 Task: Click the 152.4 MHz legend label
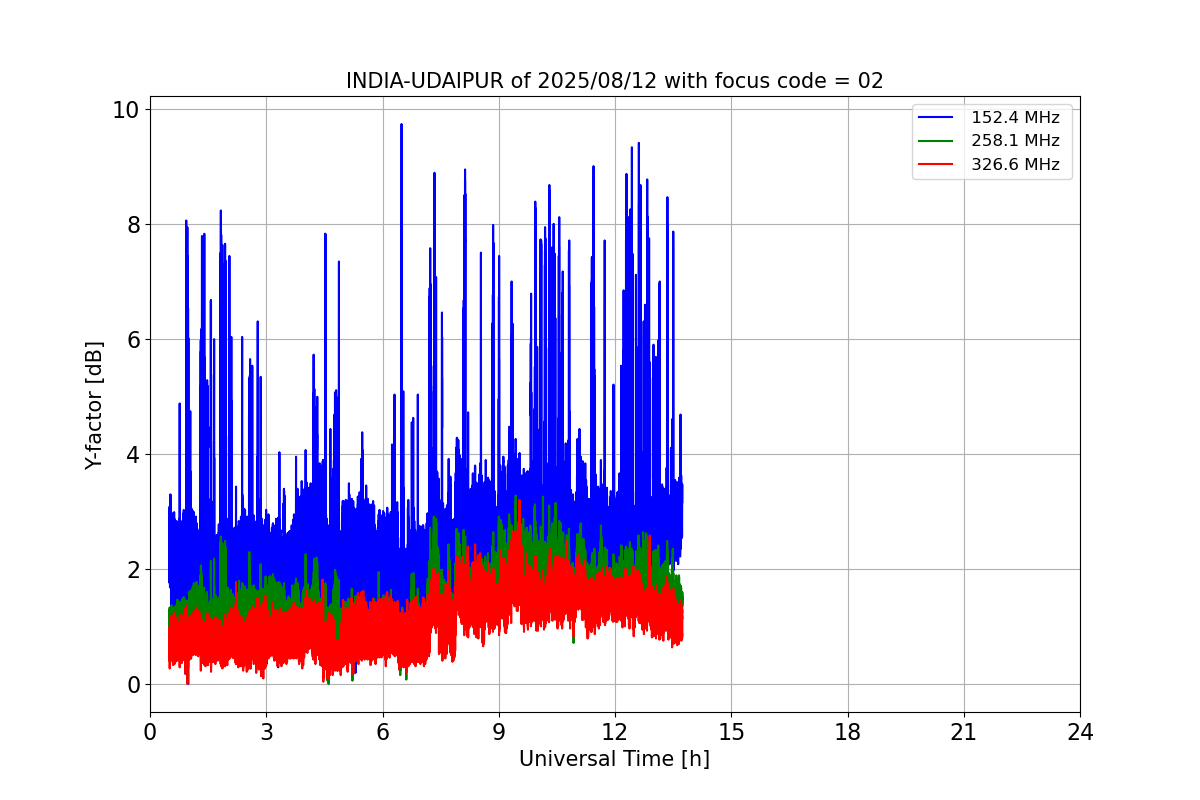1015,118
